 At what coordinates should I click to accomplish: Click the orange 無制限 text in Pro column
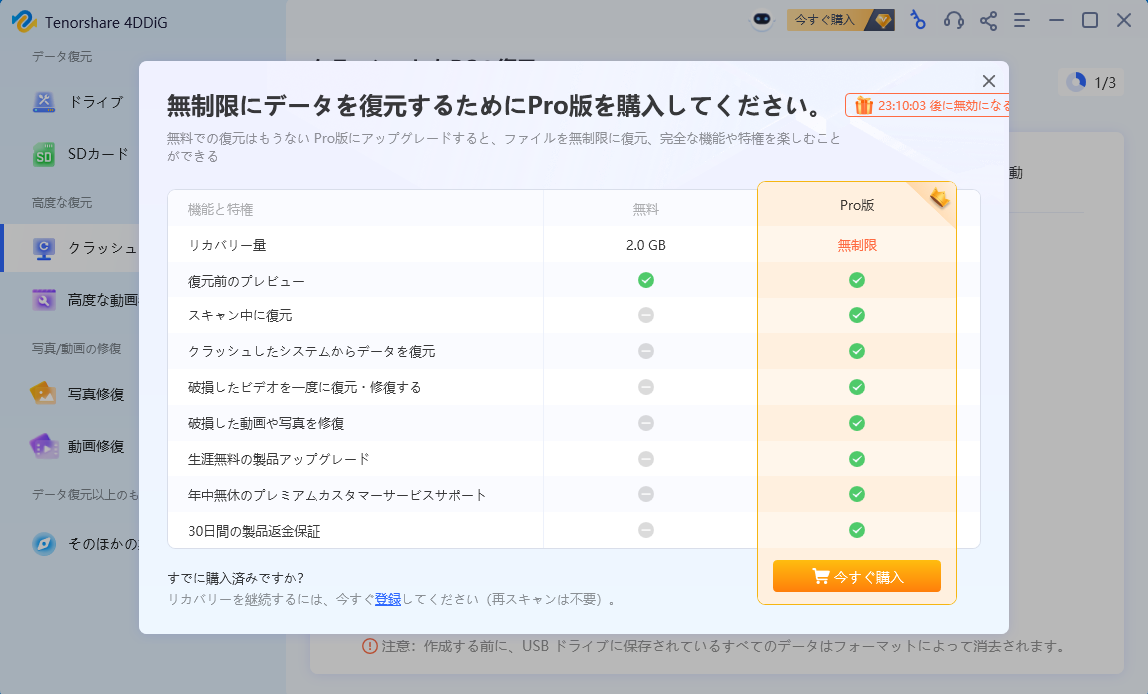(x=857, y=245)
